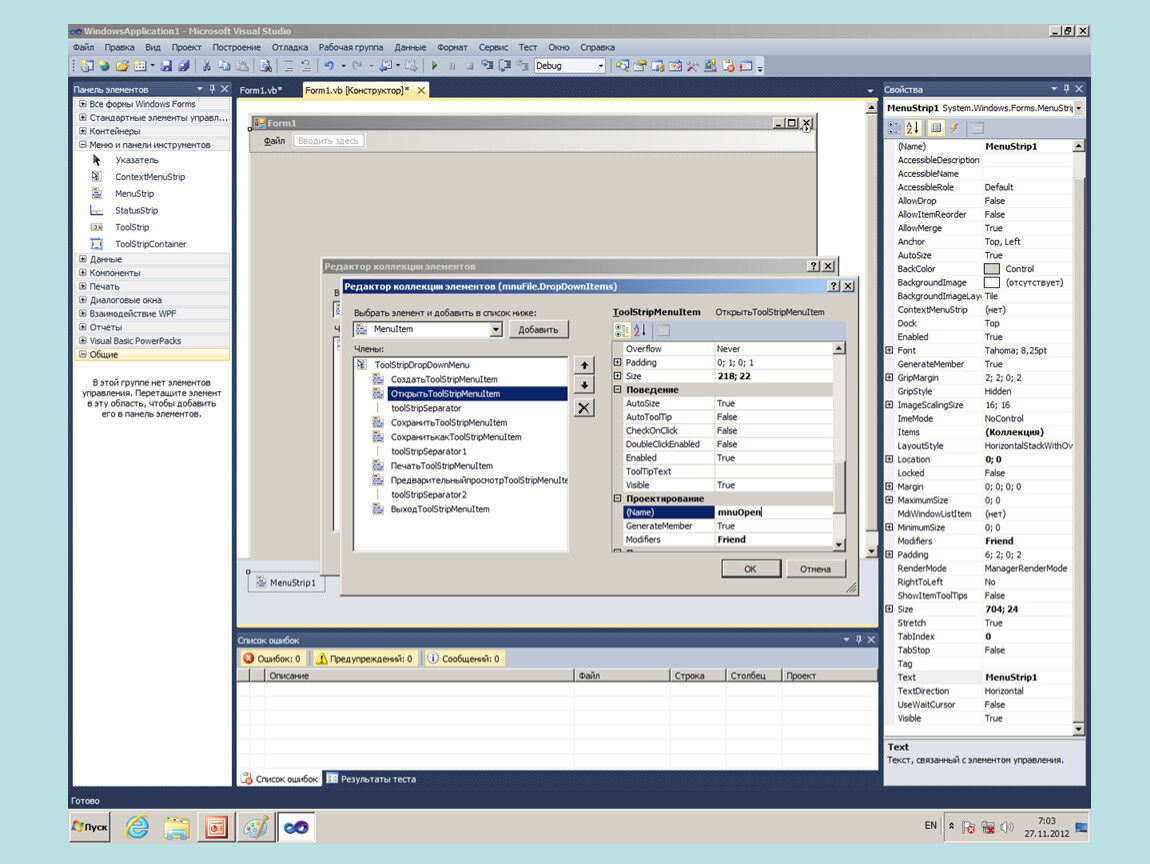
Task: Click the Отмена button
Action: pyautogui.click(x=816, y=569)
